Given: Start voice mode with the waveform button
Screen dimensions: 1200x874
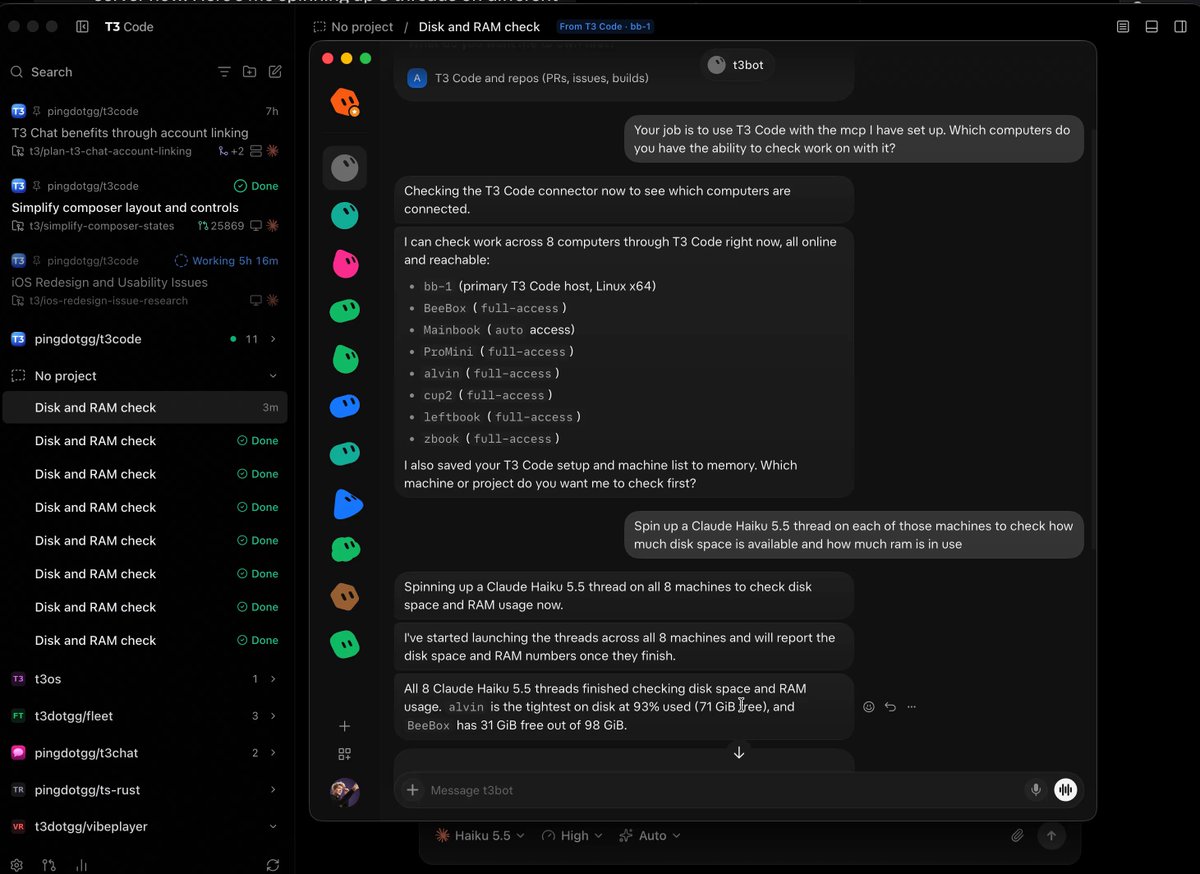Looking at the screenshot, I should point(1066,790).
